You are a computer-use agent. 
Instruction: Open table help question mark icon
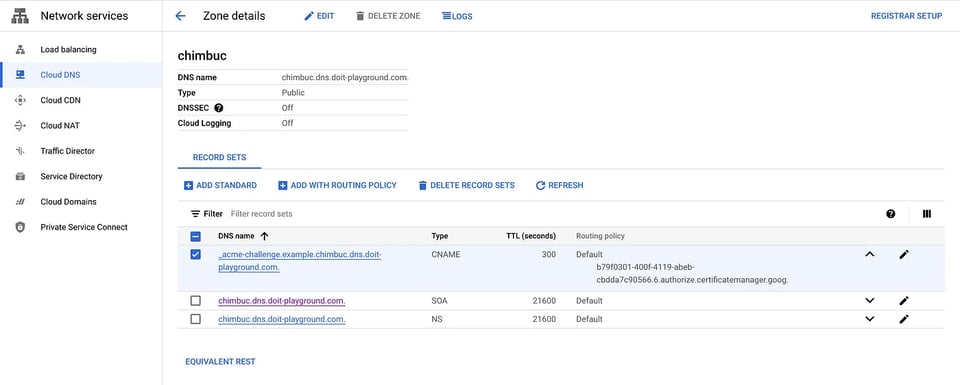(x=891, y=214)
